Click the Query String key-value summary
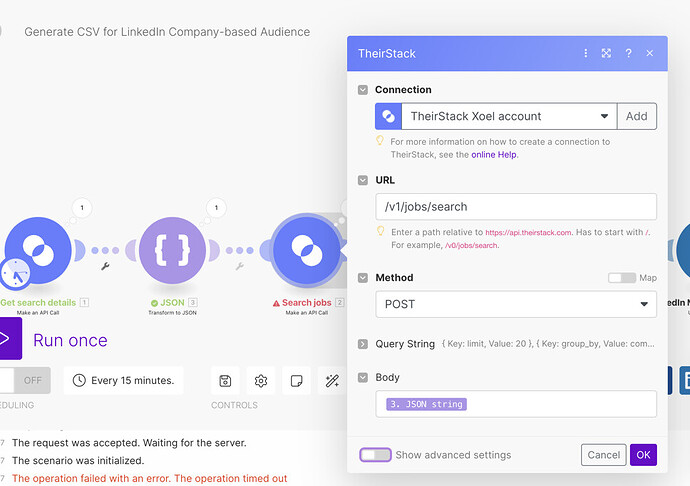Screen dimensions: 690x486 coord(548,344)
